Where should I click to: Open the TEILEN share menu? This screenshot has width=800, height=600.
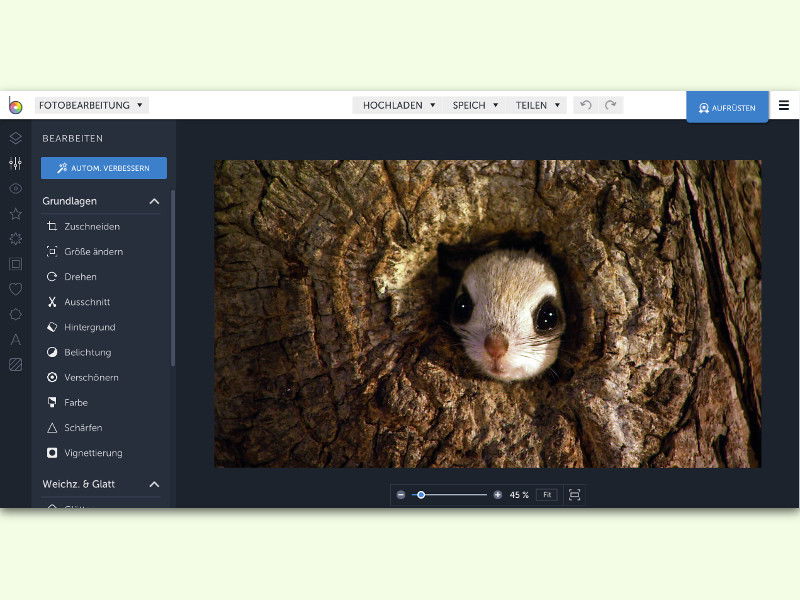(x=537, y=105)
